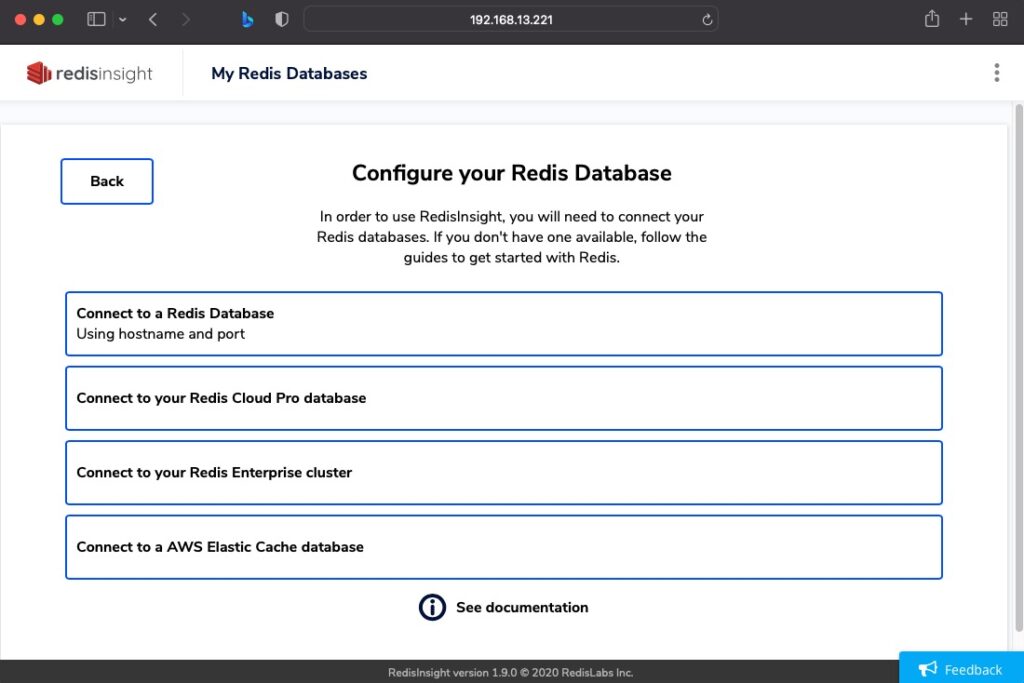Click the Feedback megaphone icon
The image size is (1024, 683).
pyautogui.click(x=927, y=669)
